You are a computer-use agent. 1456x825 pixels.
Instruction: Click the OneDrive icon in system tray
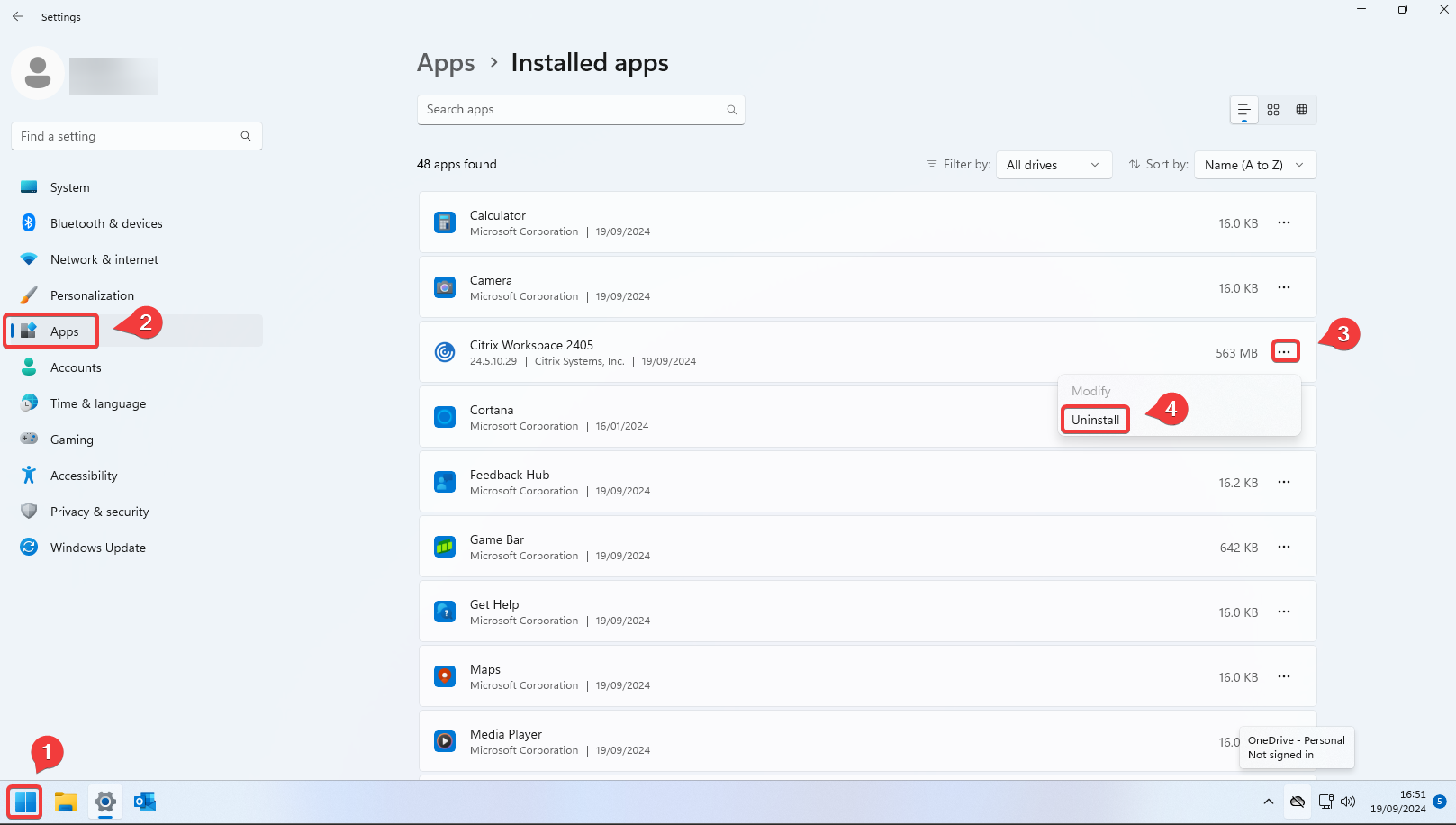point(1297,801)
